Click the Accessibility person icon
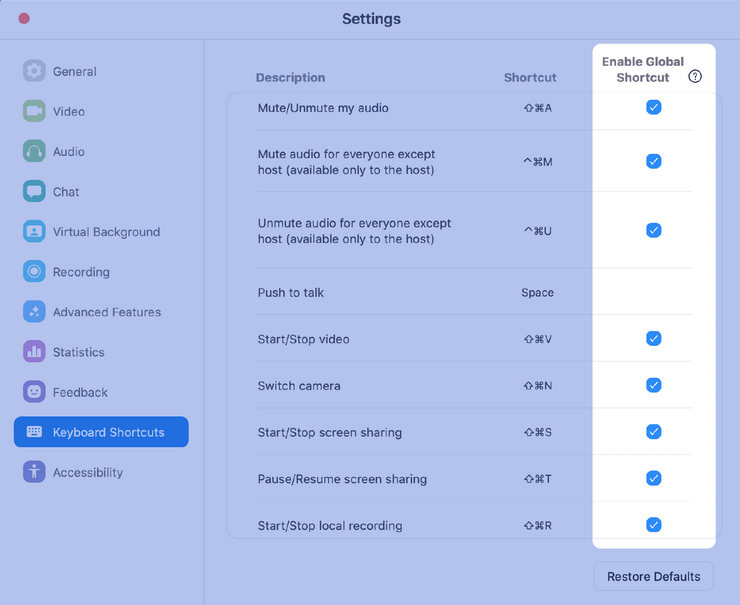The image size is (740, 605). 35,472
